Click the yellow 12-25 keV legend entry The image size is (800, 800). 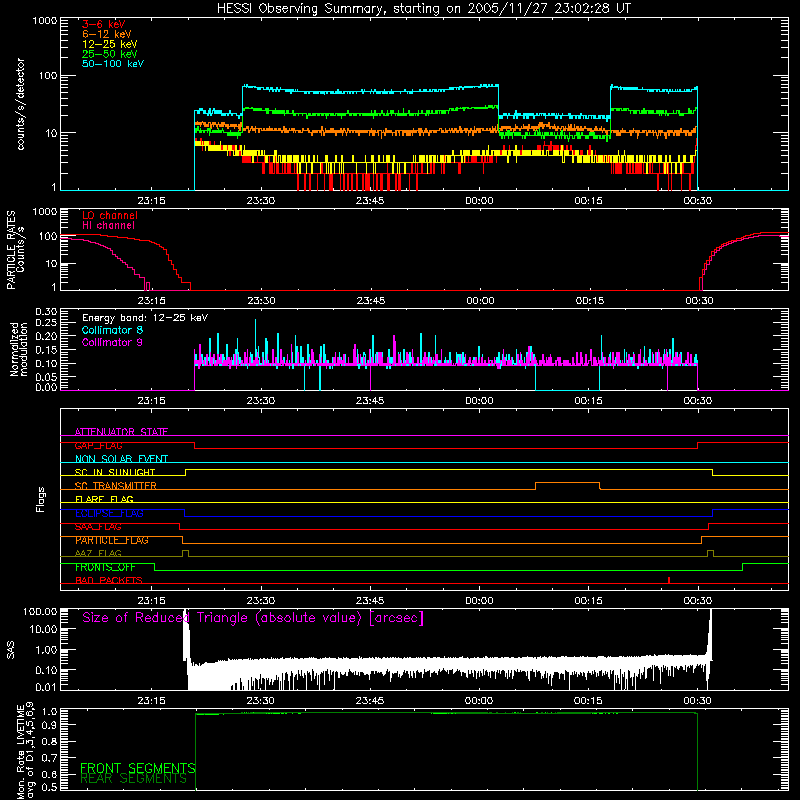(110, 44)
